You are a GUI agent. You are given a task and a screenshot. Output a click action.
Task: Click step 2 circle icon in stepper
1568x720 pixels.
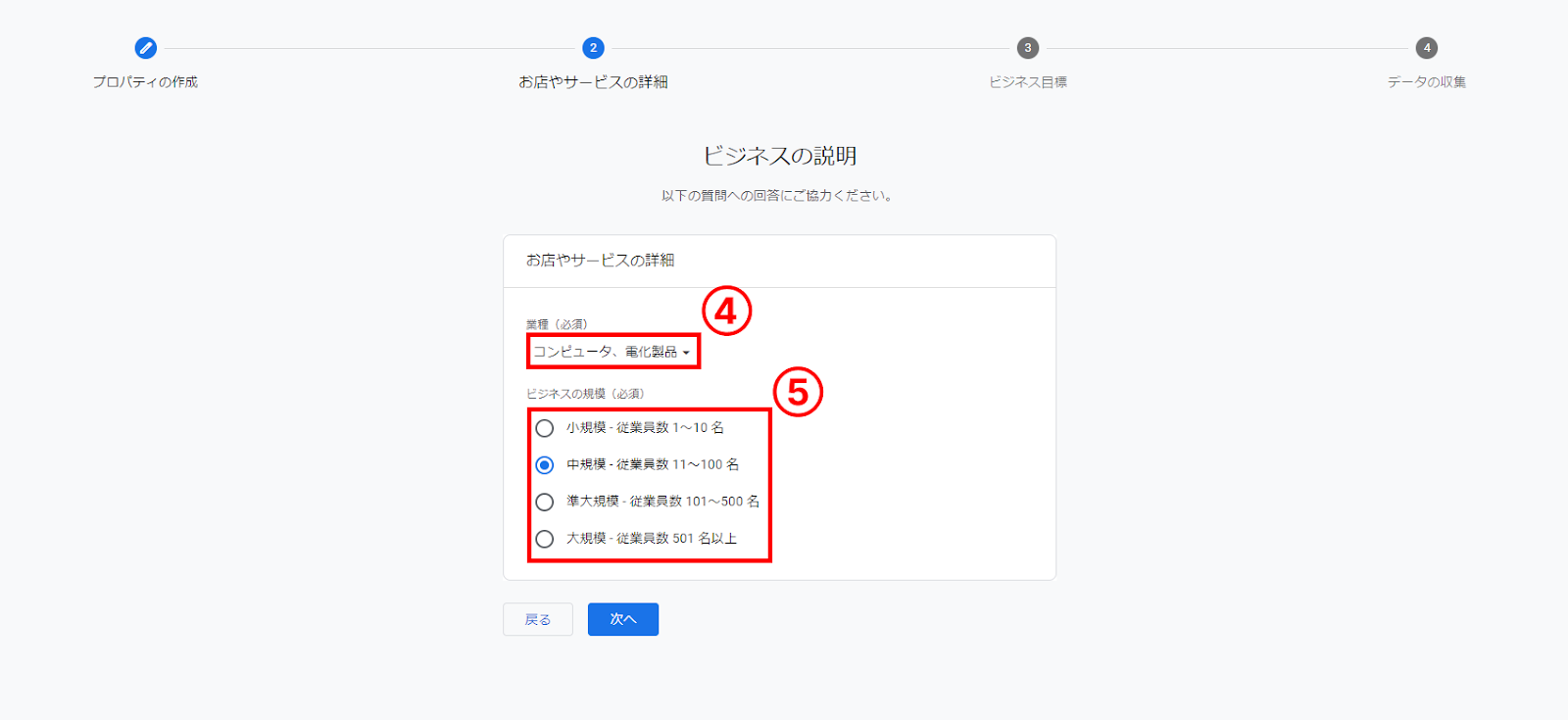593,47
